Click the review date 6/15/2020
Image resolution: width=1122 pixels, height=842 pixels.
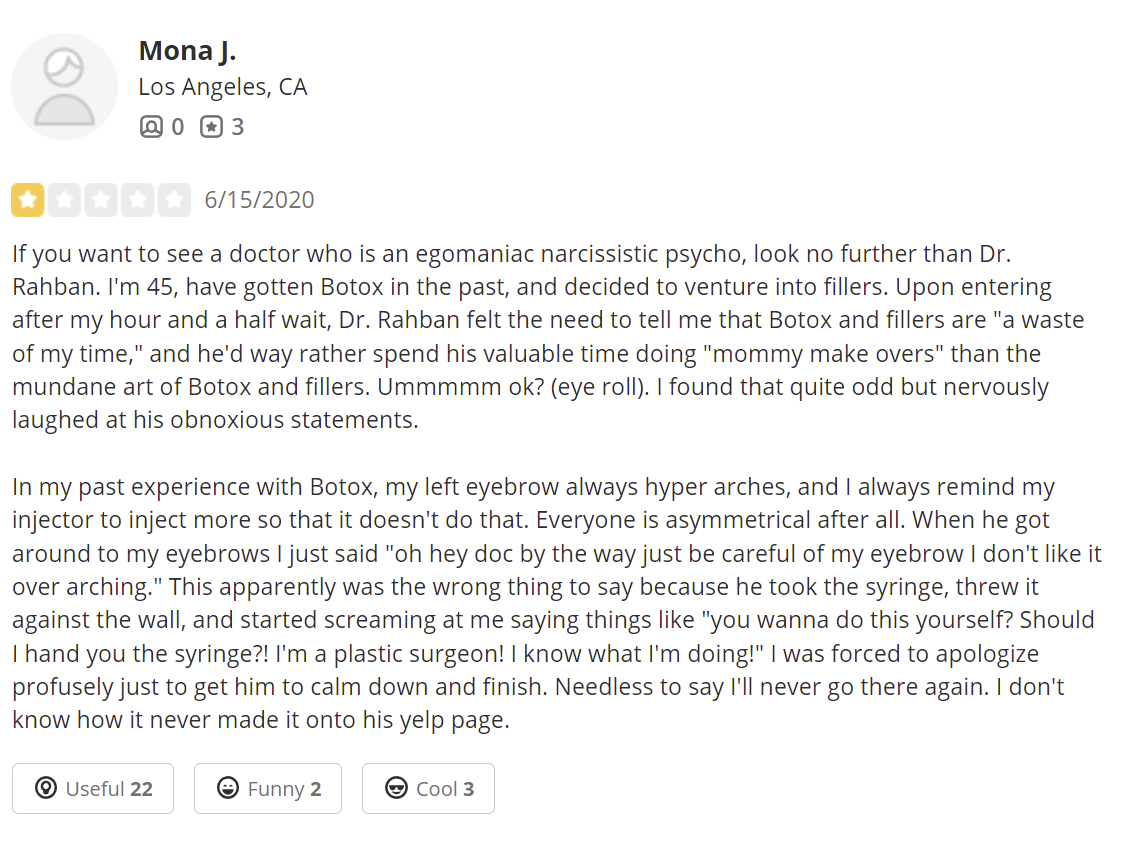coord(259,200)
